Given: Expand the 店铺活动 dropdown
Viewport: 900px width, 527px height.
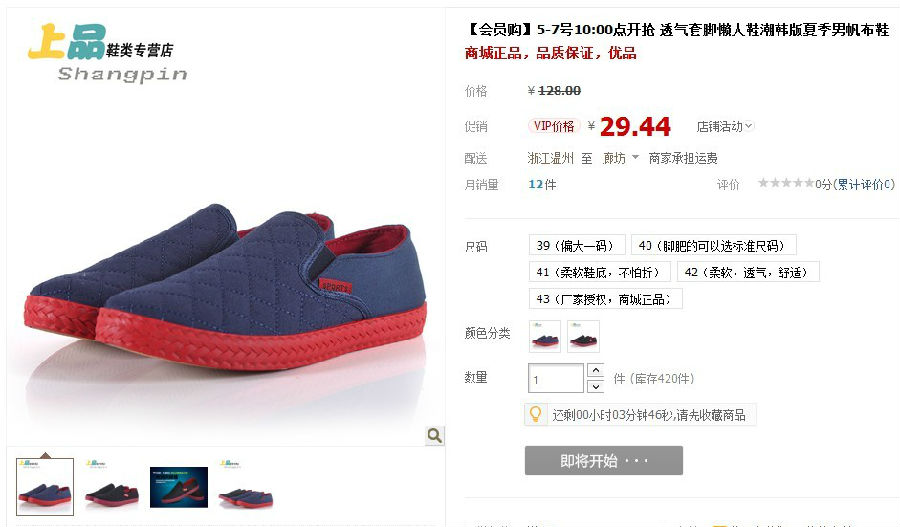Looking at the screenshot, I should 724,126.
